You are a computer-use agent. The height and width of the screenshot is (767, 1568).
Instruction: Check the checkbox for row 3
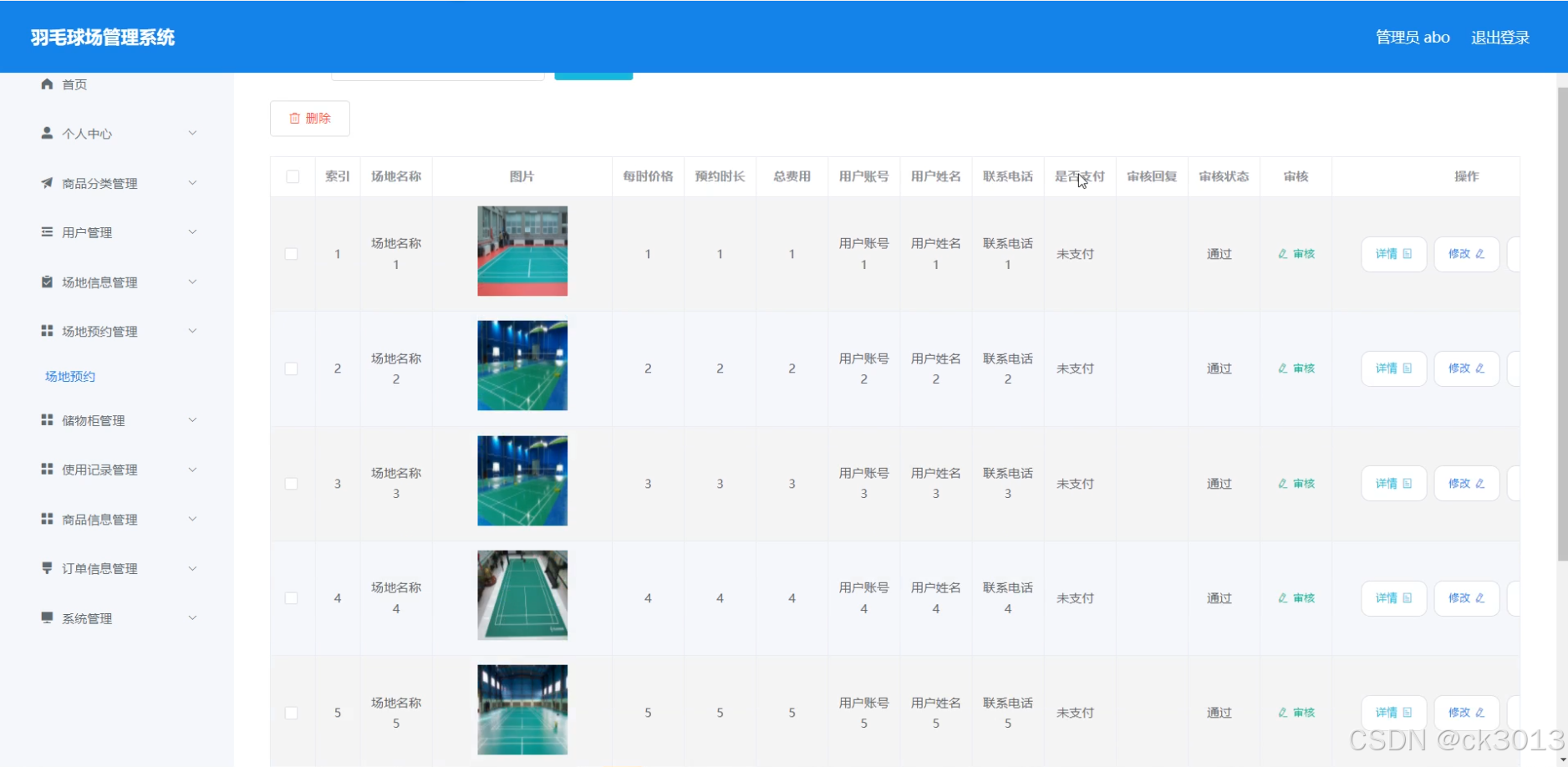[x=291, y=484]
